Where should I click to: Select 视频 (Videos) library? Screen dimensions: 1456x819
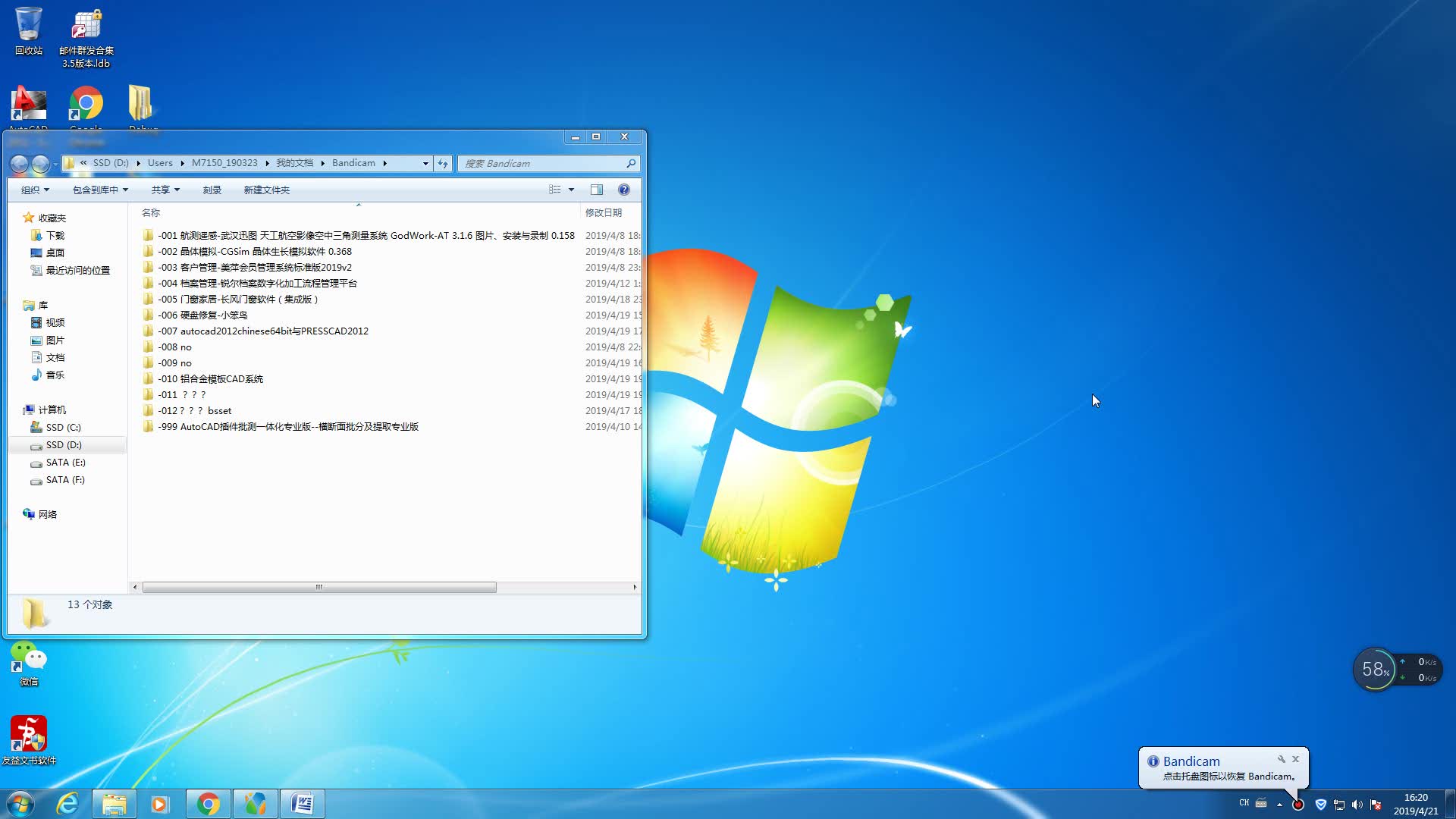click(48, 322)
